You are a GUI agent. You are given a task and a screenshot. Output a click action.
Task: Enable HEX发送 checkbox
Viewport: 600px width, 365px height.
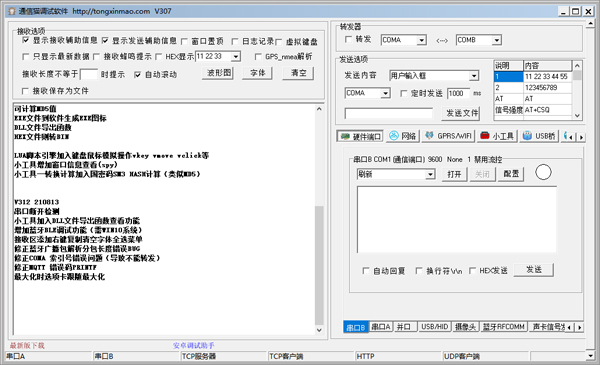pyautogui.click(x=473, y=271)
